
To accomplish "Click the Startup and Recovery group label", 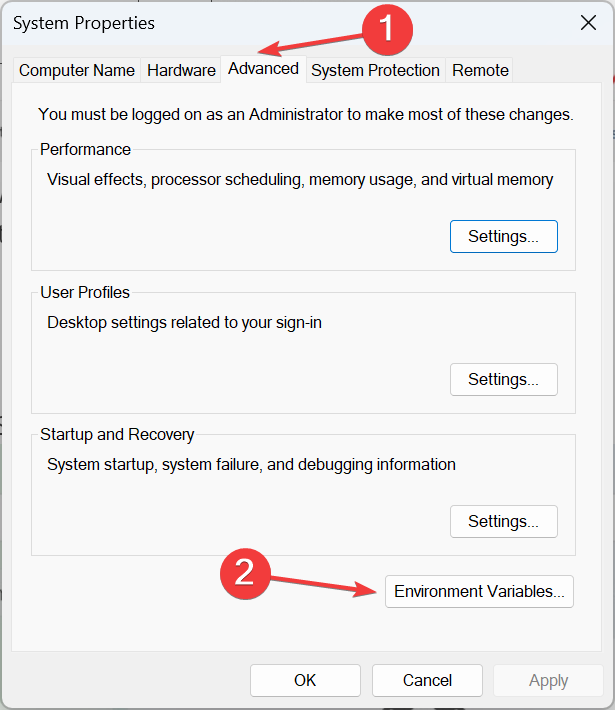I will (117, 435).
